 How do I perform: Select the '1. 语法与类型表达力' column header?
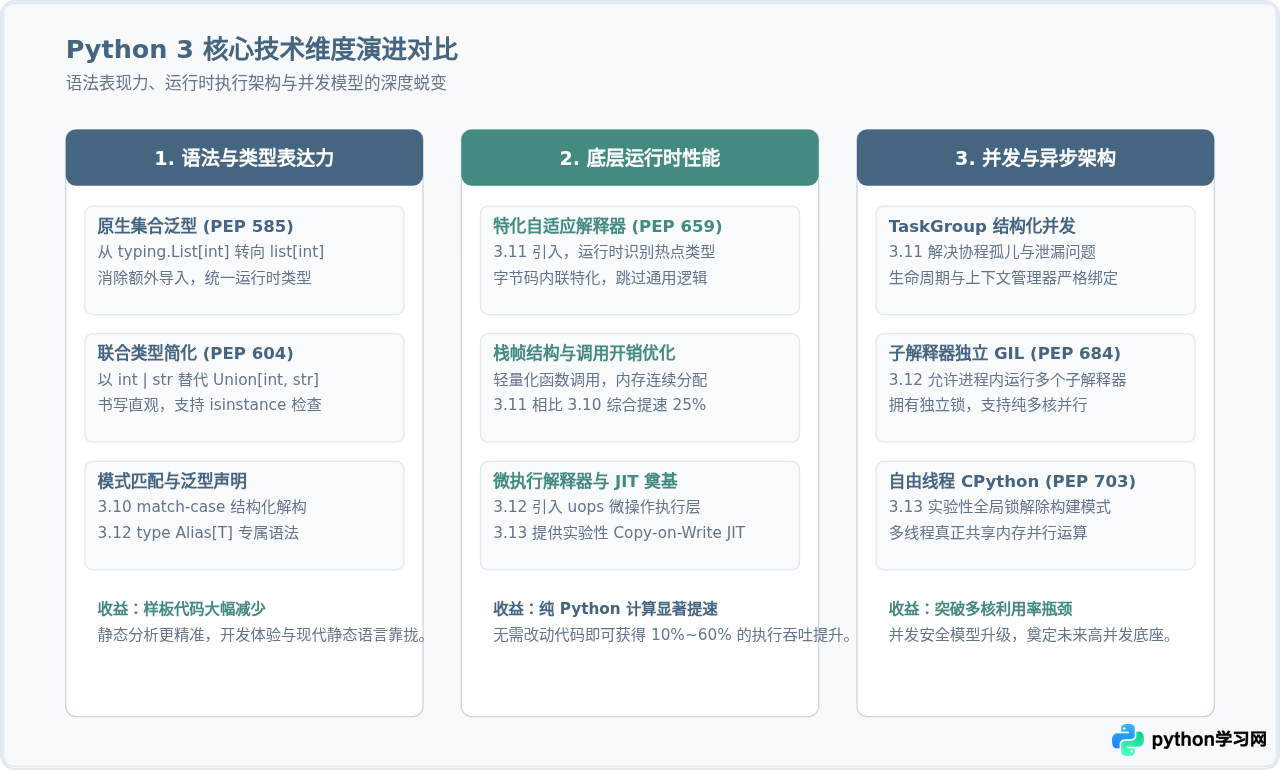(244, 158)
